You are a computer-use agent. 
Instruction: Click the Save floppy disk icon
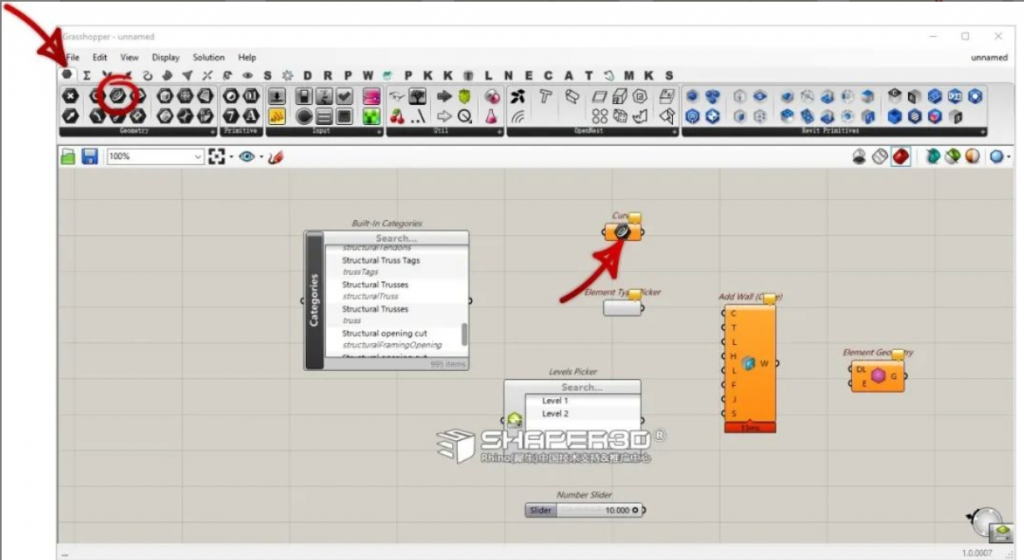coord(89,157)
